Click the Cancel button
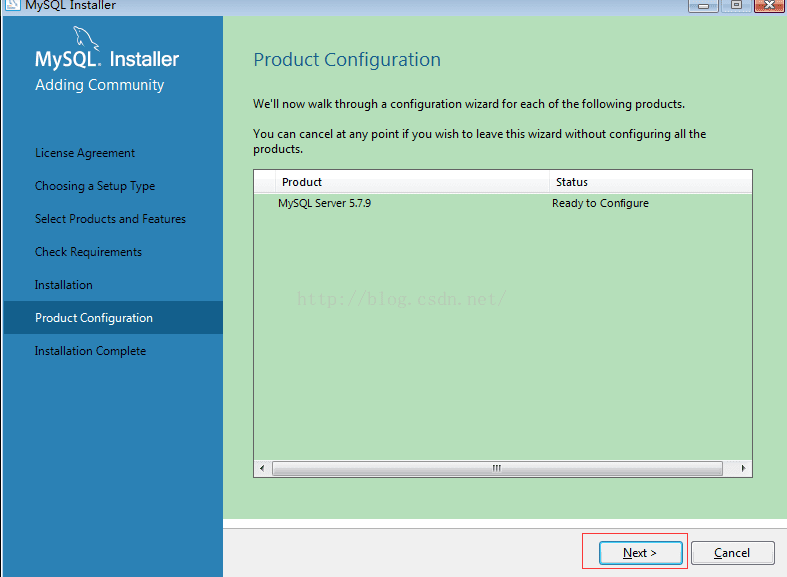This screenshot has width=787, height=577. 732,553
